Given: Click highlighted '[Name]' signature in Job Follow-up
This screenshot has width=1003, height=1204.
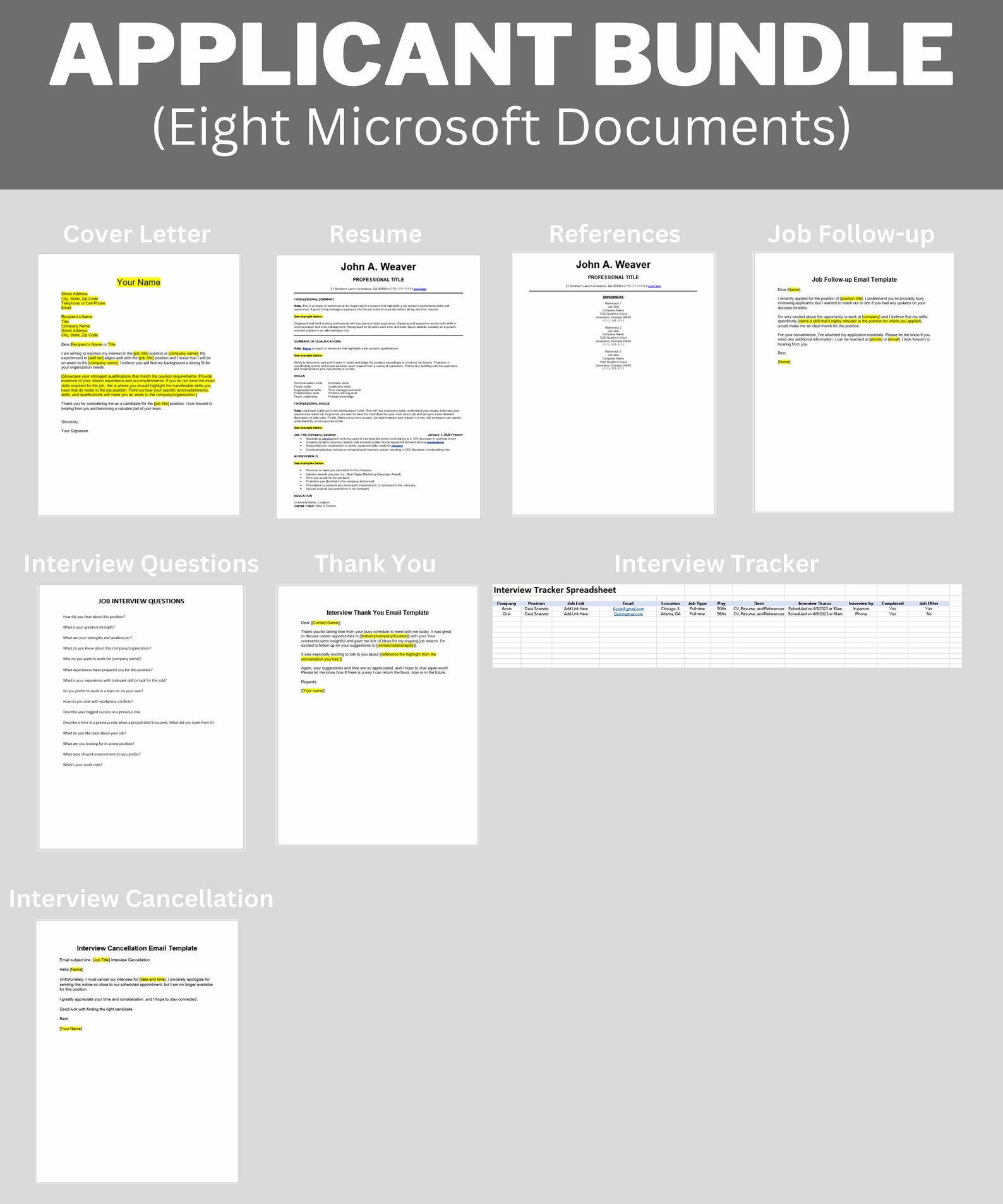Looking at the screenshot, I should tap(784, 362).
